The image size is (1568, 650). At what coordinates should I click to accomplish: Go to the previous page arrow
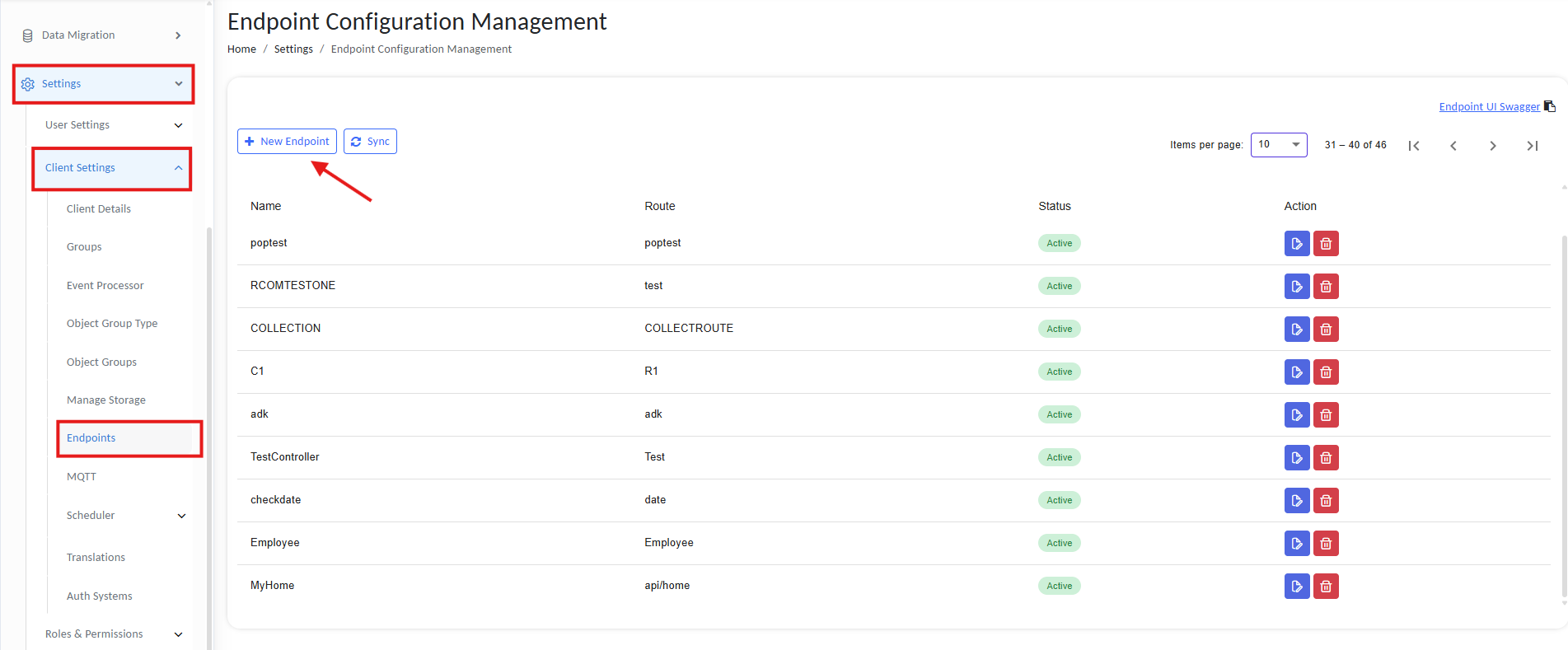pyautogui.click(x=1453, y=146)
